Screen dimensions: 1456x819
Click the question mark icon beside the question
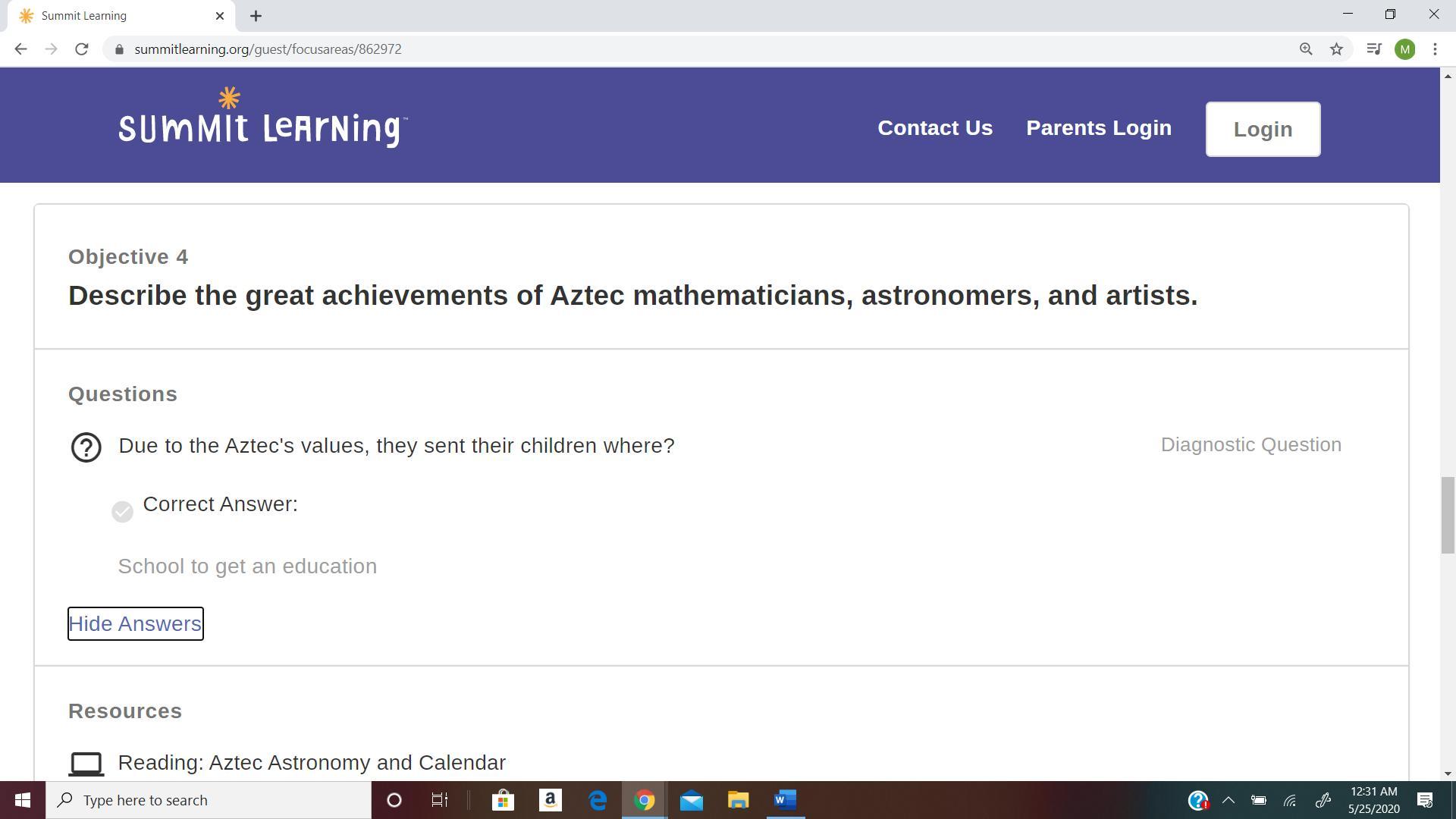point(86,447)
